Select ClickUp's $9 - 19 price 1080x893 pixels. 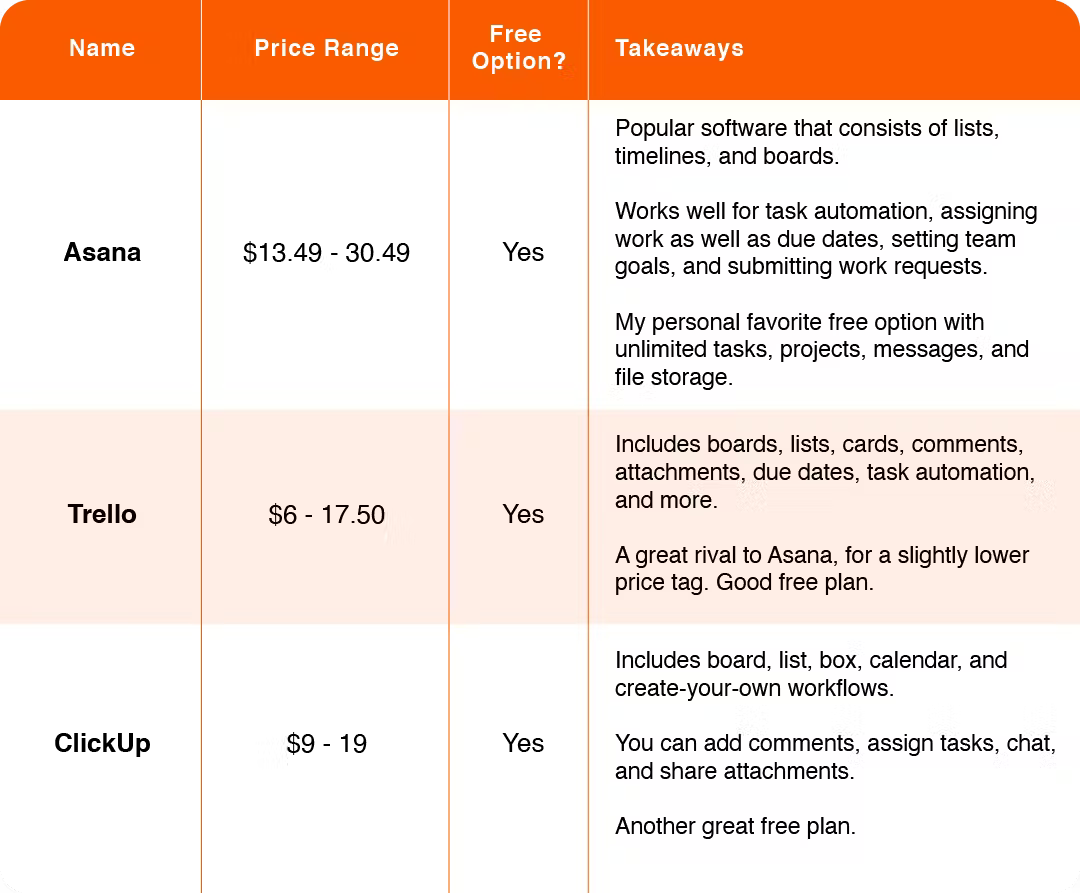[x=326, y=744]
